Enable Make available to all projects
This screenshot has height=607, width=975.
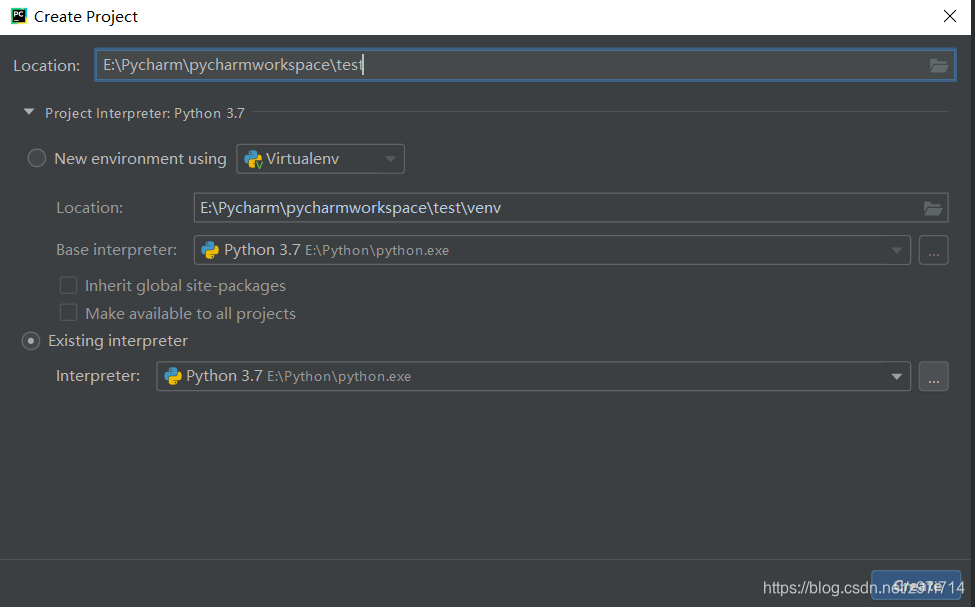pyautogui.click(x=68, y=313)
